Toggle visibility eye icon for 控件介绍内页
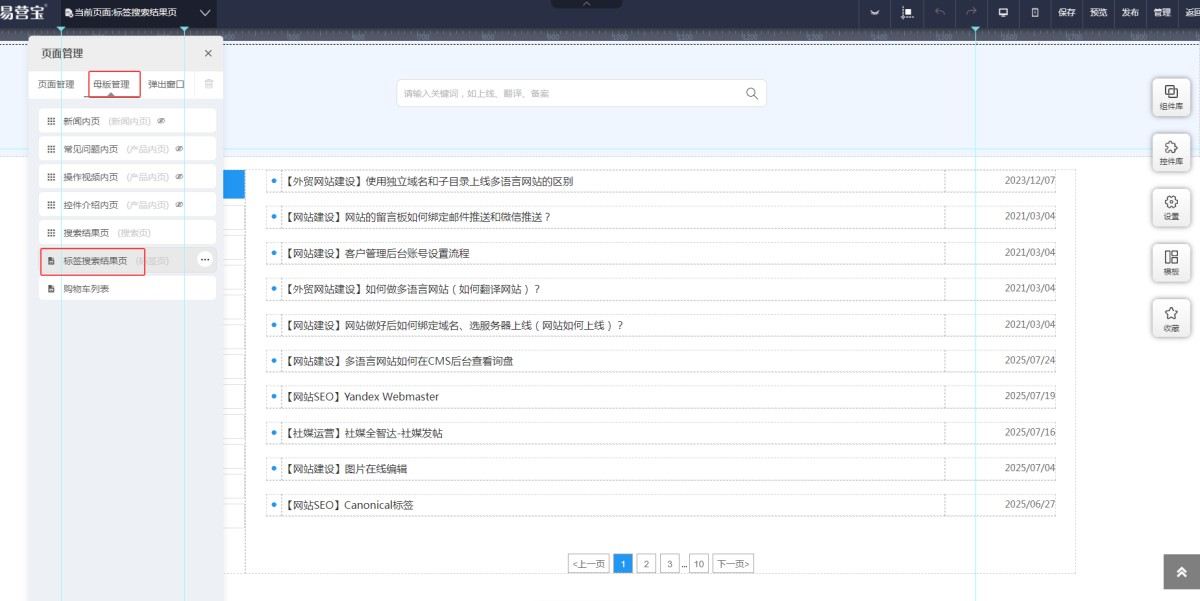 (x=179, y=205)
